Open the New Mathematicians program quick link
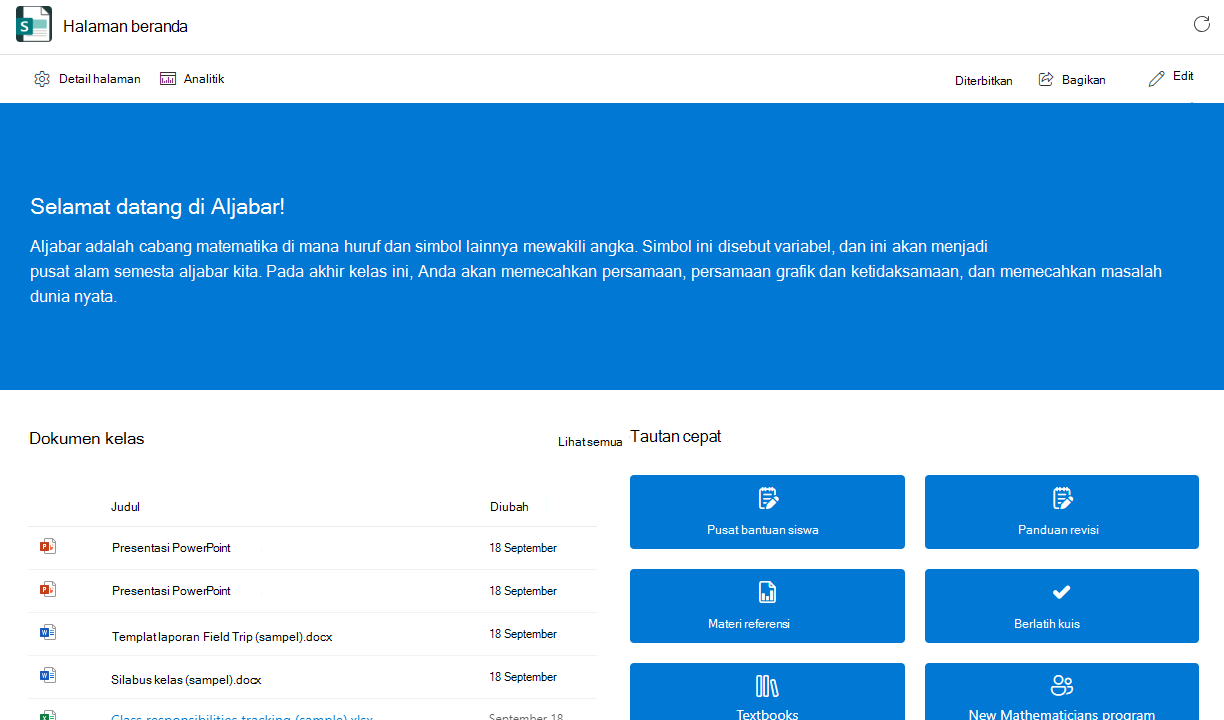Viewport: 1224px width, 720px height. (1061, 691)
